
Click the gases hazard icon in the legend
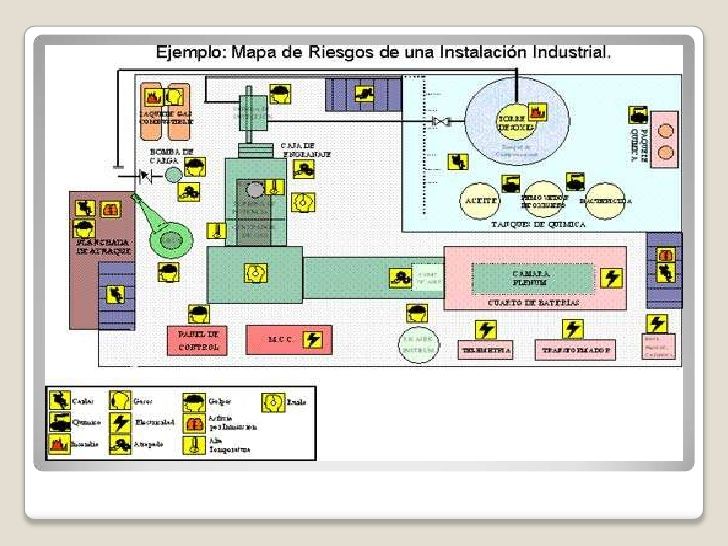click(x=120, y=400)
